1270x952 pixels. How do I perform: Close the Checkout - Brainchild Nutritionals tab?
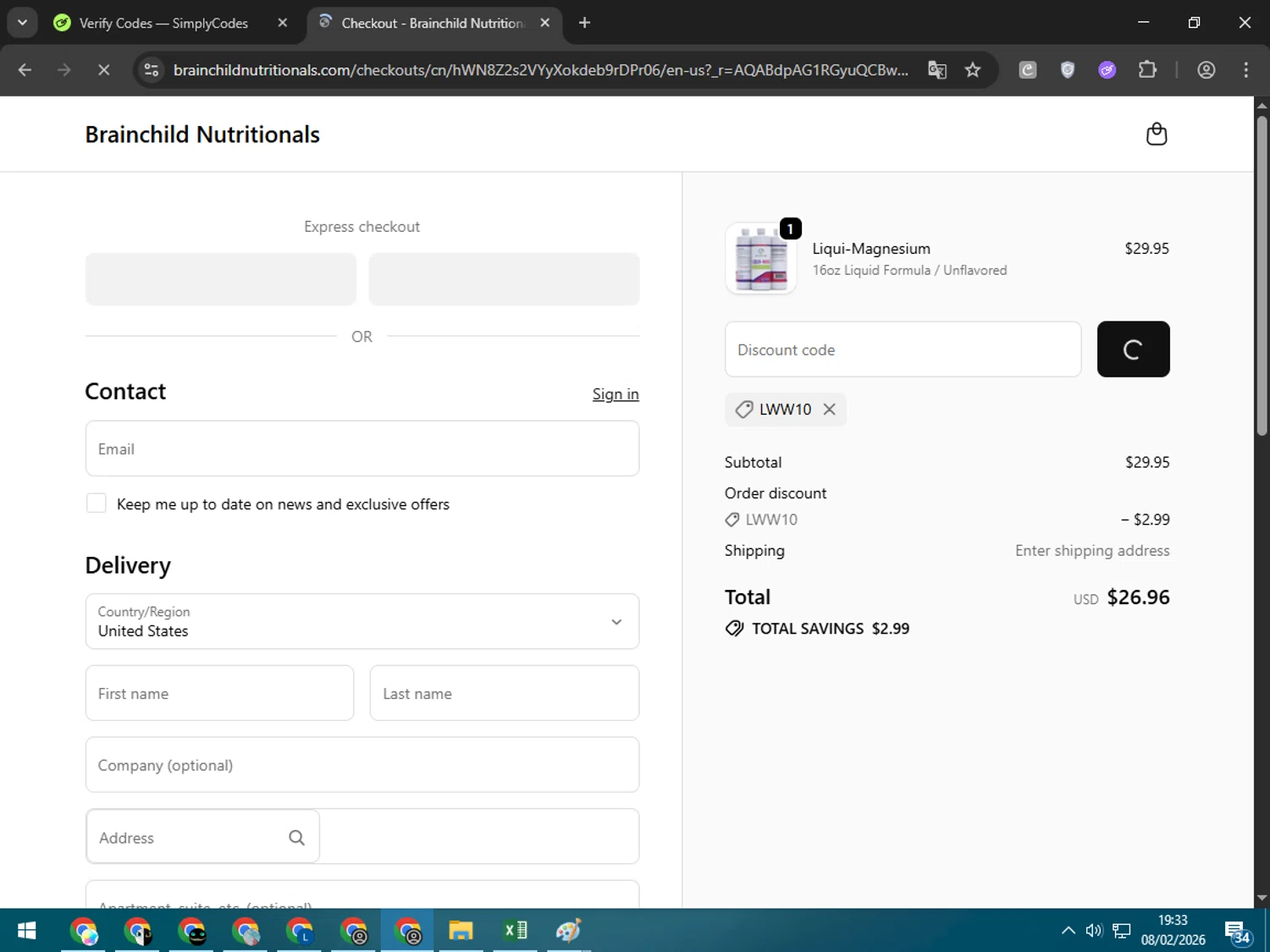click(545, 23)
